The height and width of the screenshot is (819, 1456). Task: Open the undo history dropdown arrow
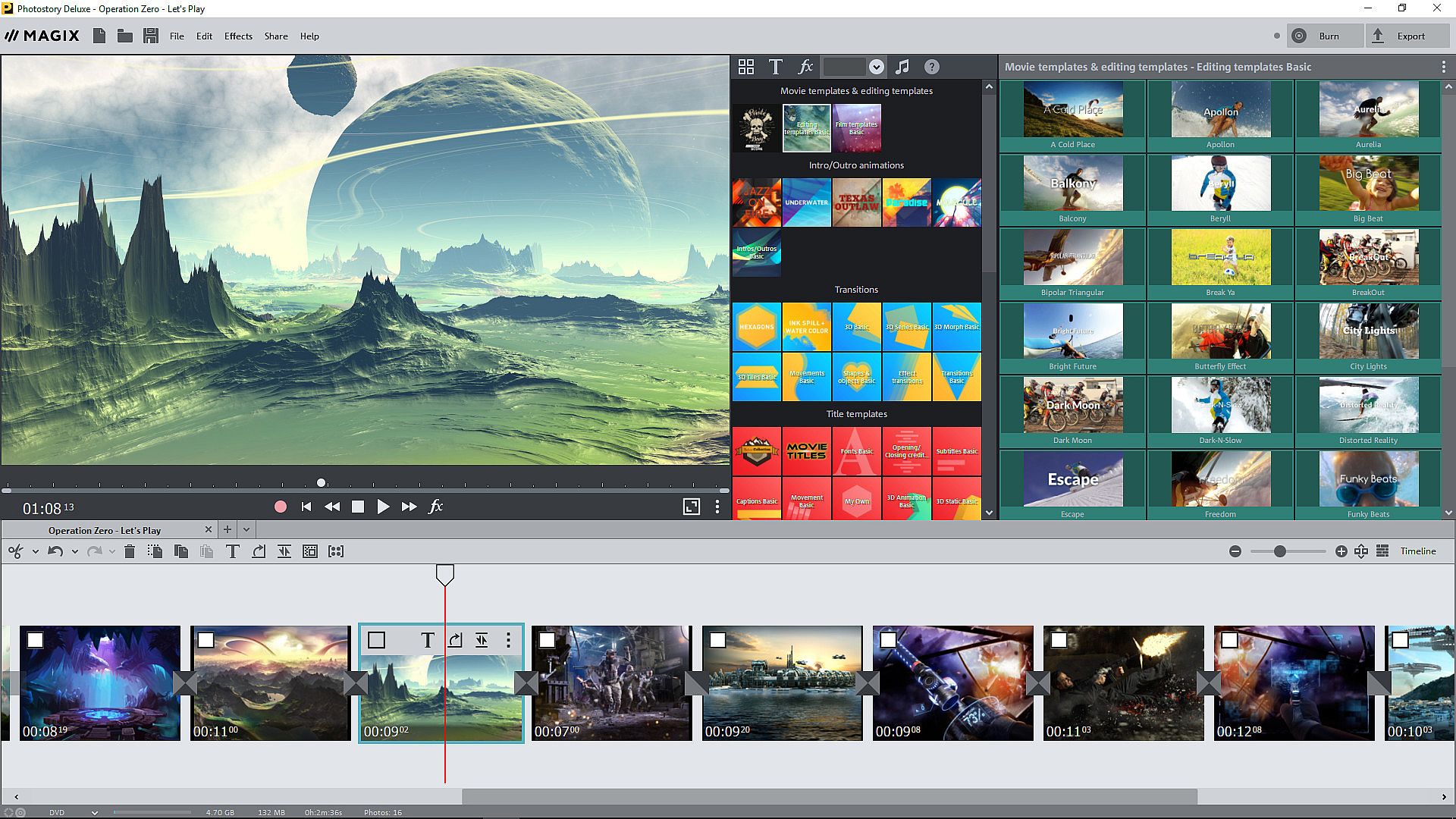tap(74, 552)
